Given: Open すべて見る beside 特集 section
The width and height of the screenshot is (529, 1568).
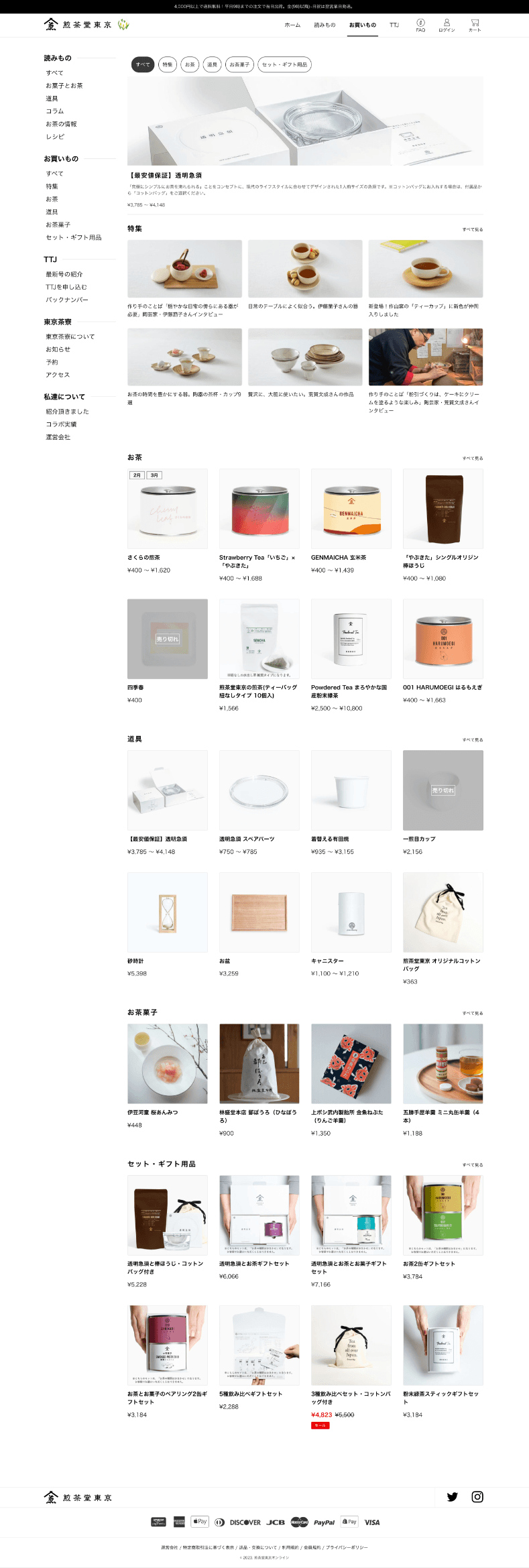Looking at the screenshot, I should pos(473,229).
